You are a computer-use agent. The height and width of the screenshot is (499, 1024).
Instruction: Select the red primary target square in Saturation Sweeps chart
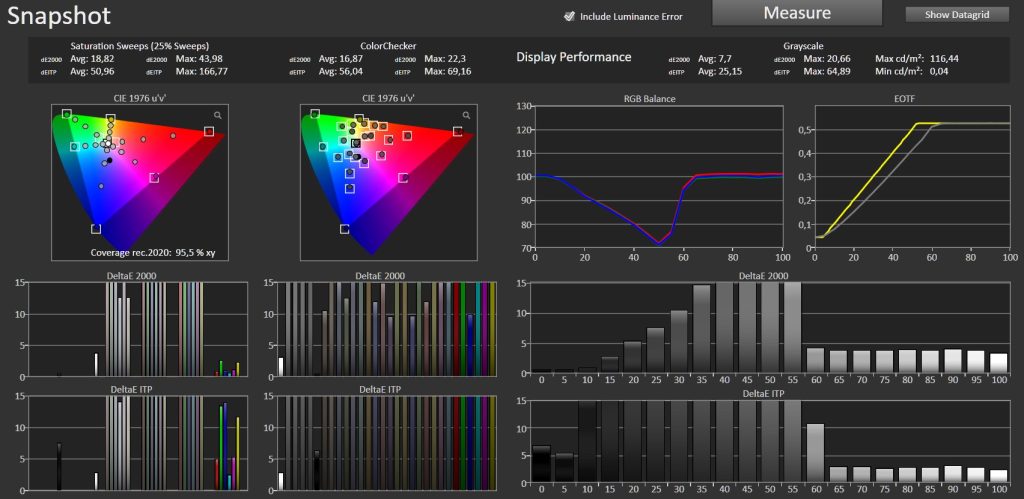(208, 131)
